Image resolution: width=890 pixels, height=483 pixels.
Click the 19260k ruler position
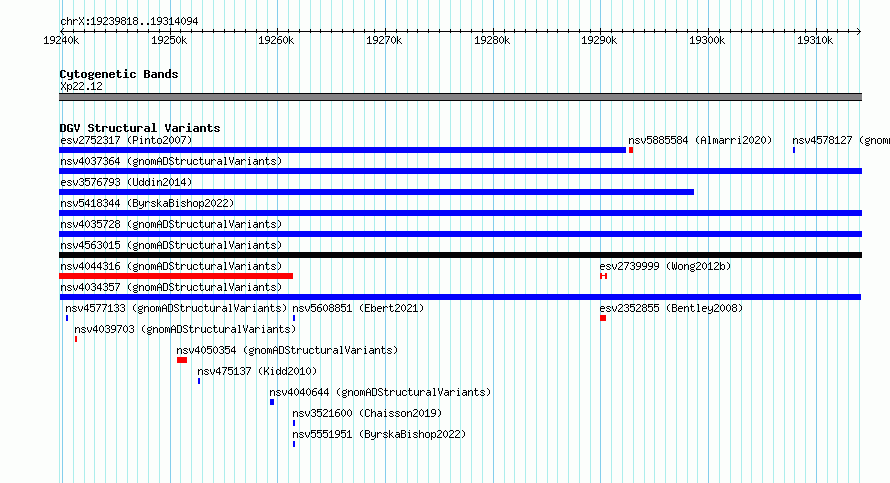[x=276, y=40]
